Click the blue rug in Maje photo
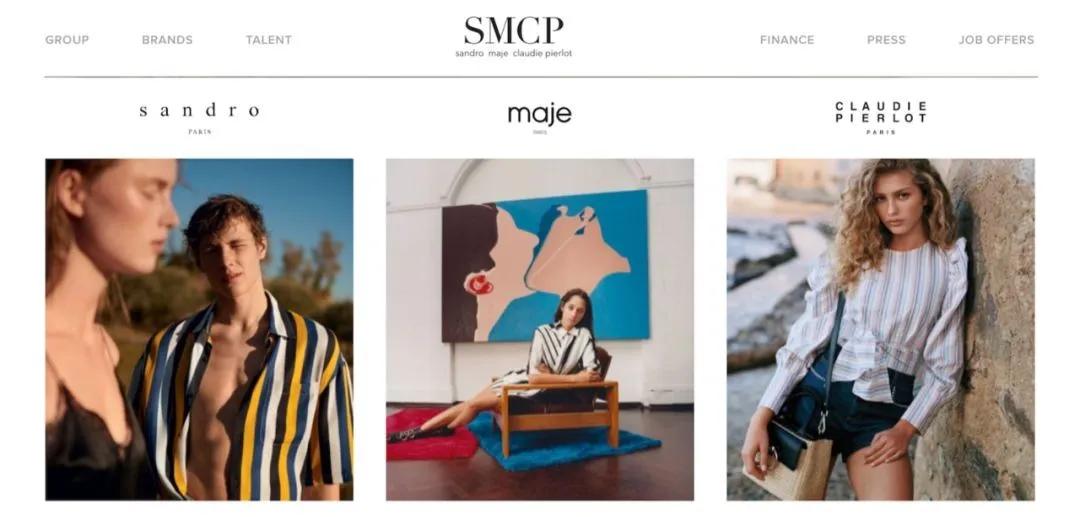 click(563, 441)
